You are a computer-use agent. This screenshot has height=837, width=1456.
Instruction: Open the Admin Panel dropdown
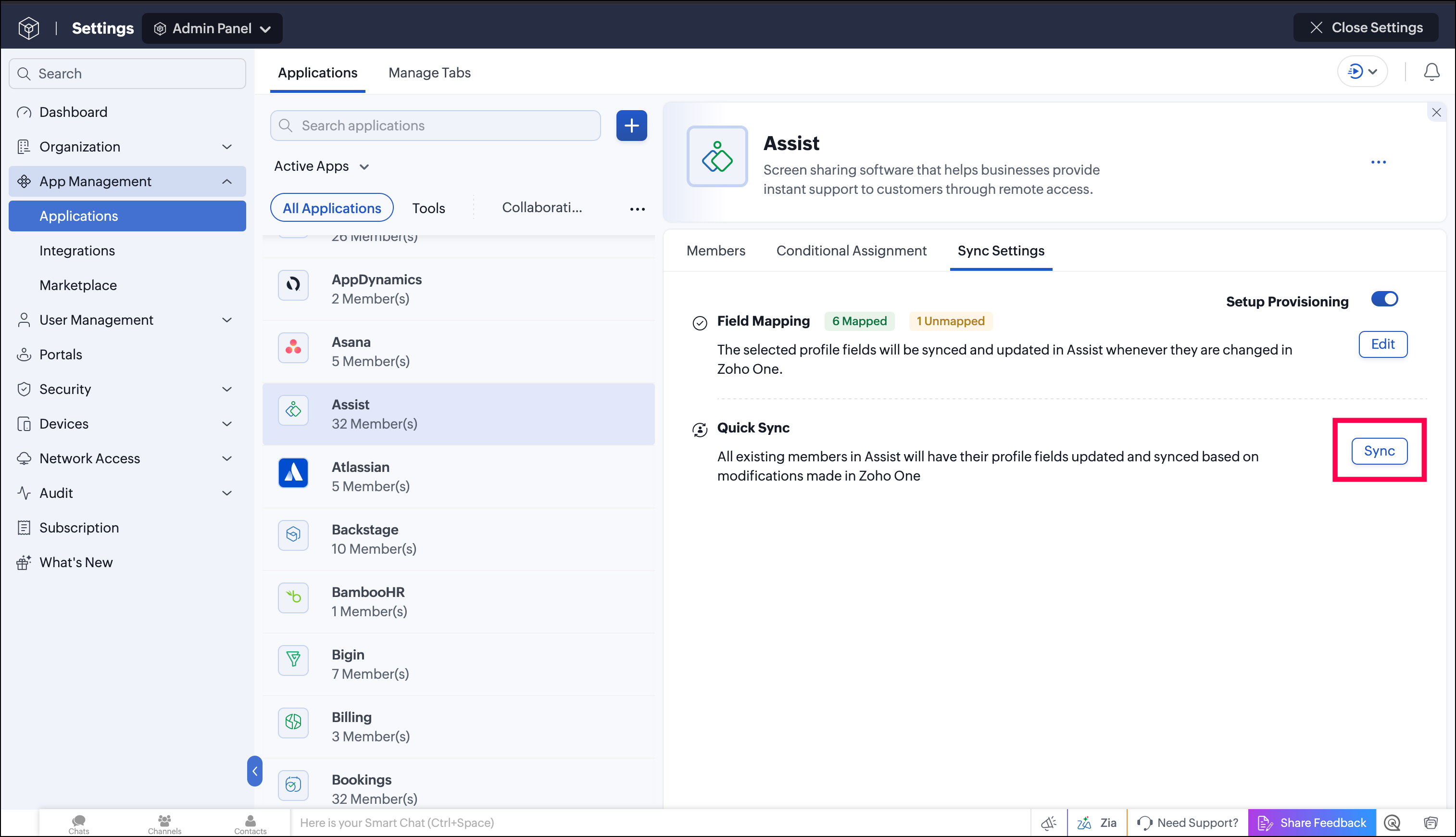[x=212, y=28]
